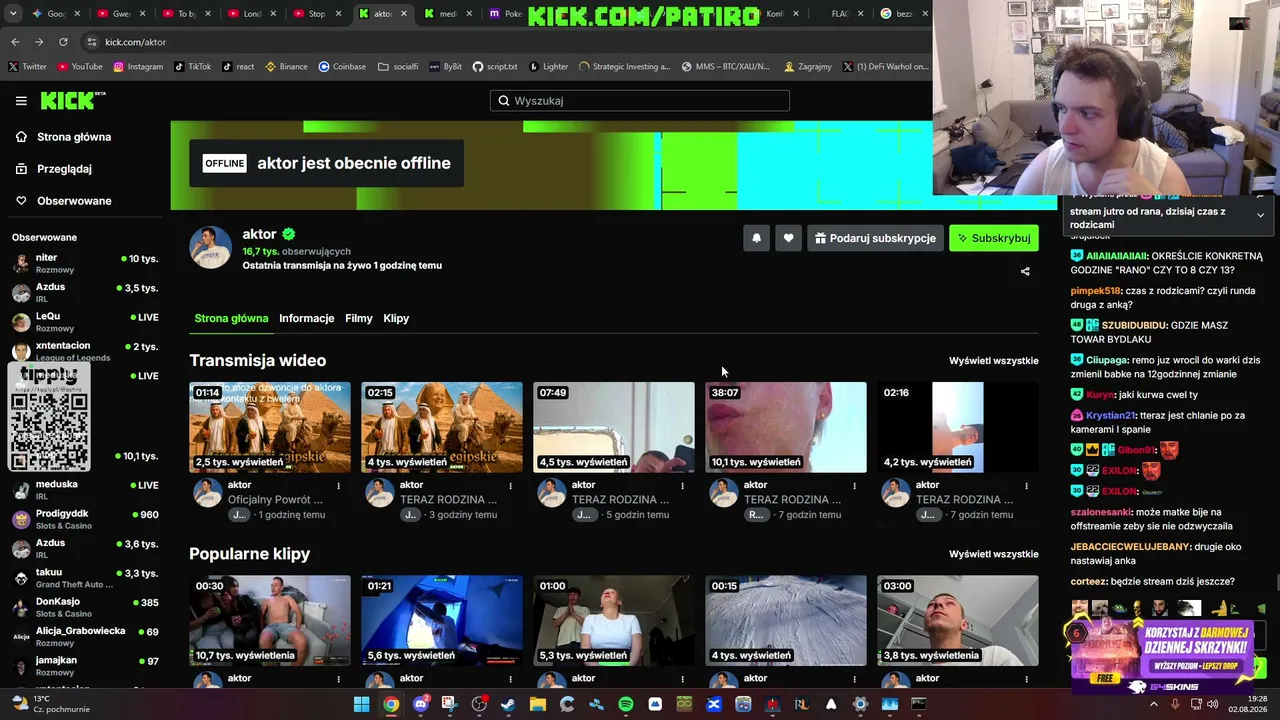Open the Twitter bookmark
The height and width of the screenshot is (720, 1280).
click(28, 67)
